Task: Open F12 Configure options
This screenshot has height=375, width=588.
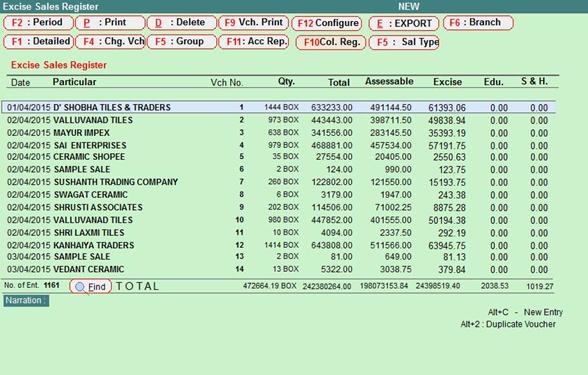Action: pyautogui.click(x=327, y=23)
